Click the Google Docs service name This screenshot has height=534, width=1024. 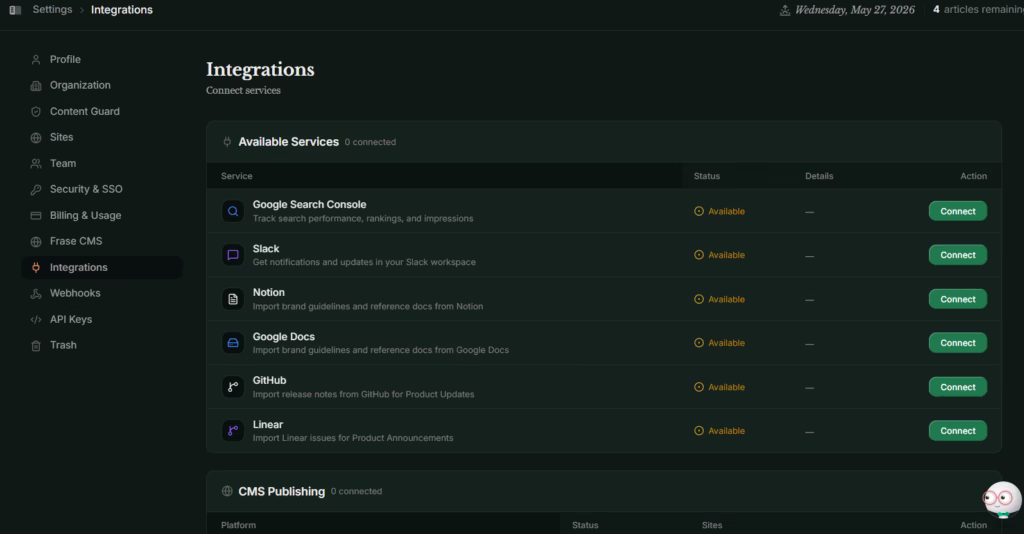[283, 337]
